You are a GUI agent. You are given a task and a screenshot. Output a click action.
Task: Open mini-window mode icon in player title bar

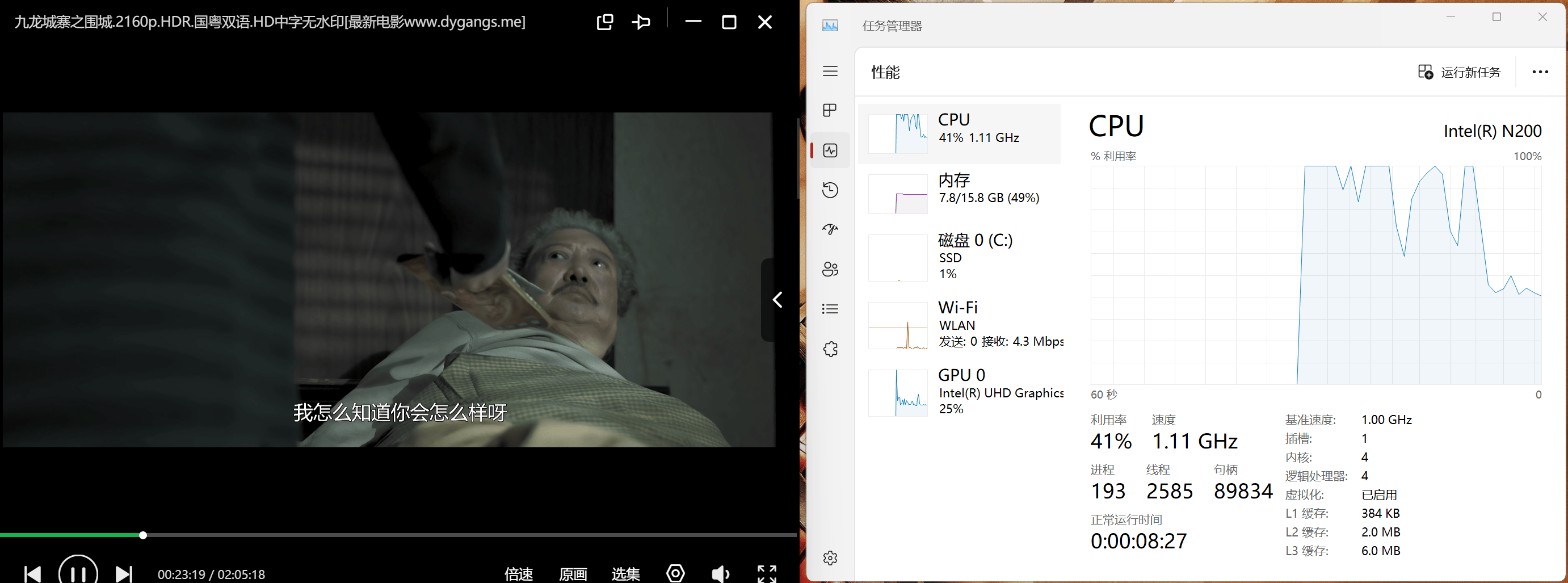click(604, 22)
